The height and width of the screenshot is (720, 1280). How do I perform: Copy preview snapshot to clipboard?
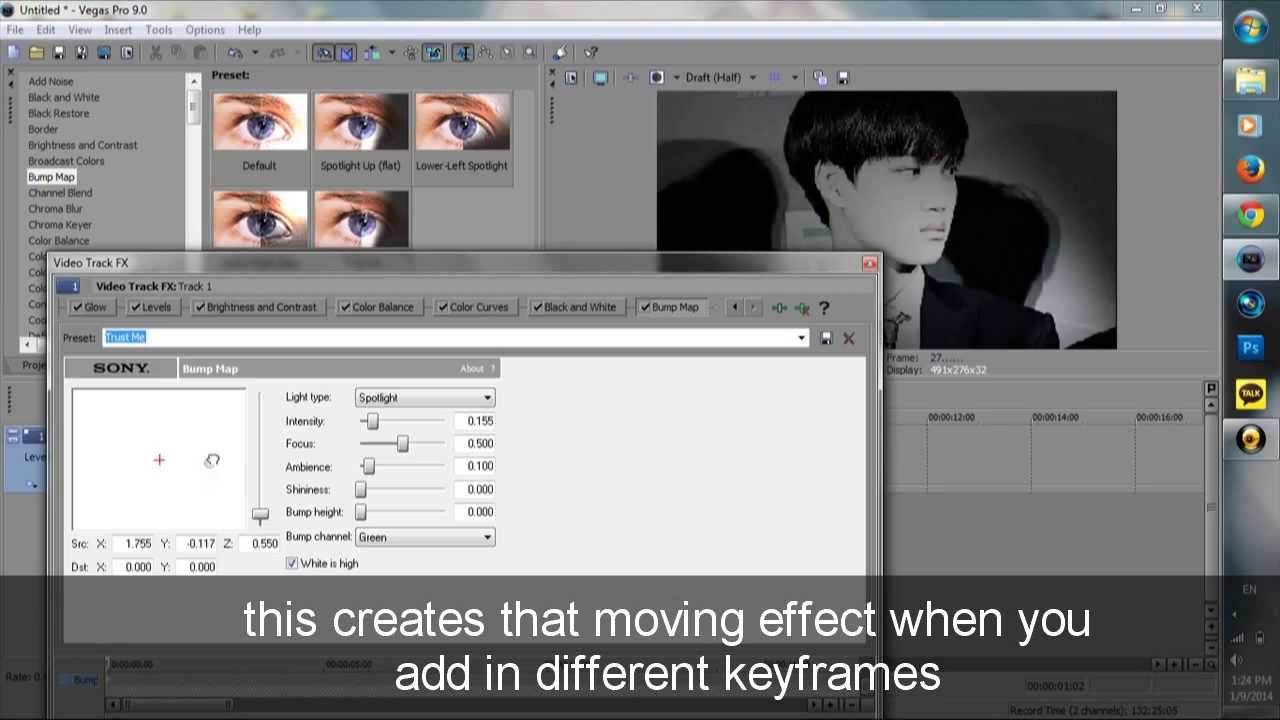[x=820, y=77]
